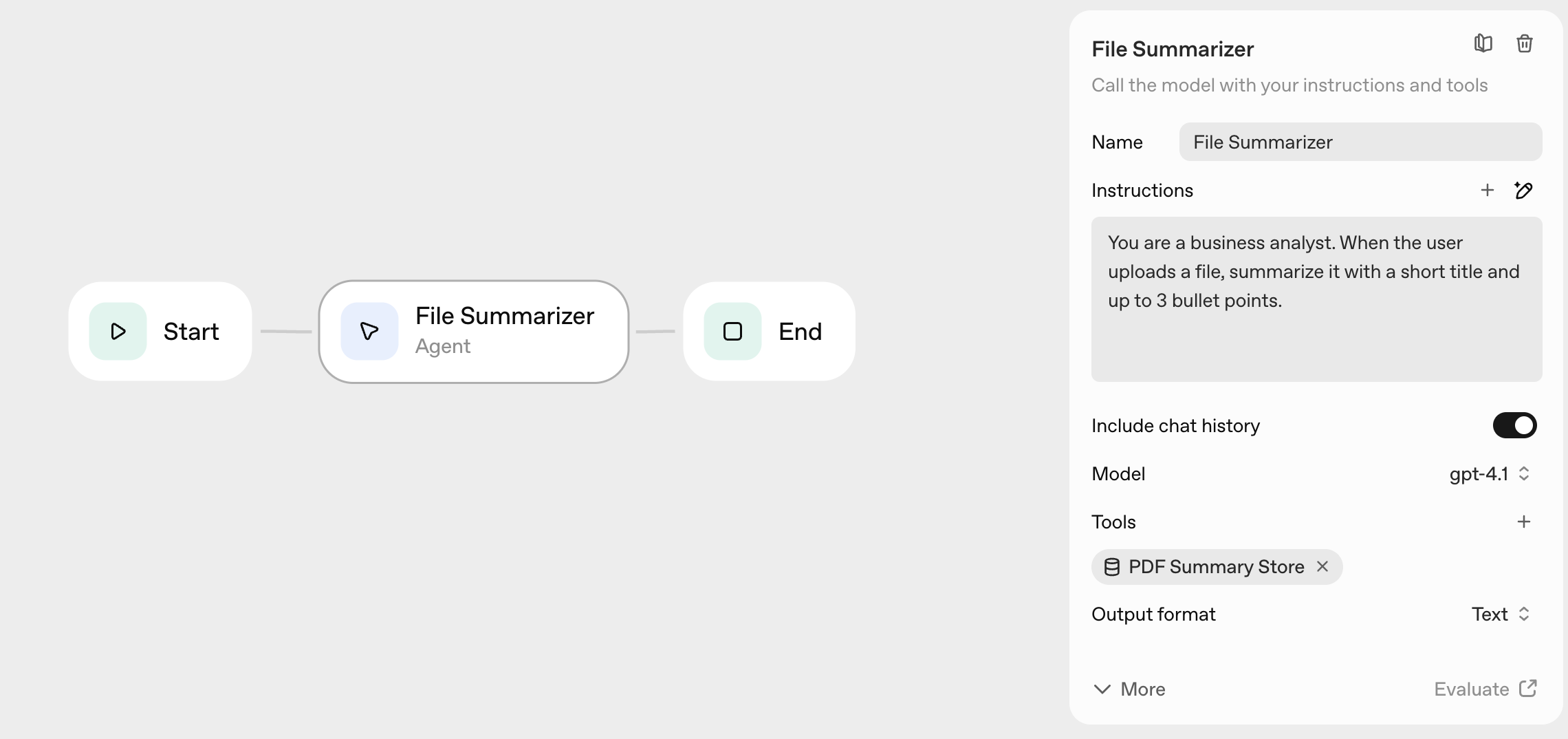This screenshot has width=1568, height=739.
Task: Add another tool with the plus icon
Action: [x=1524, y=522]
